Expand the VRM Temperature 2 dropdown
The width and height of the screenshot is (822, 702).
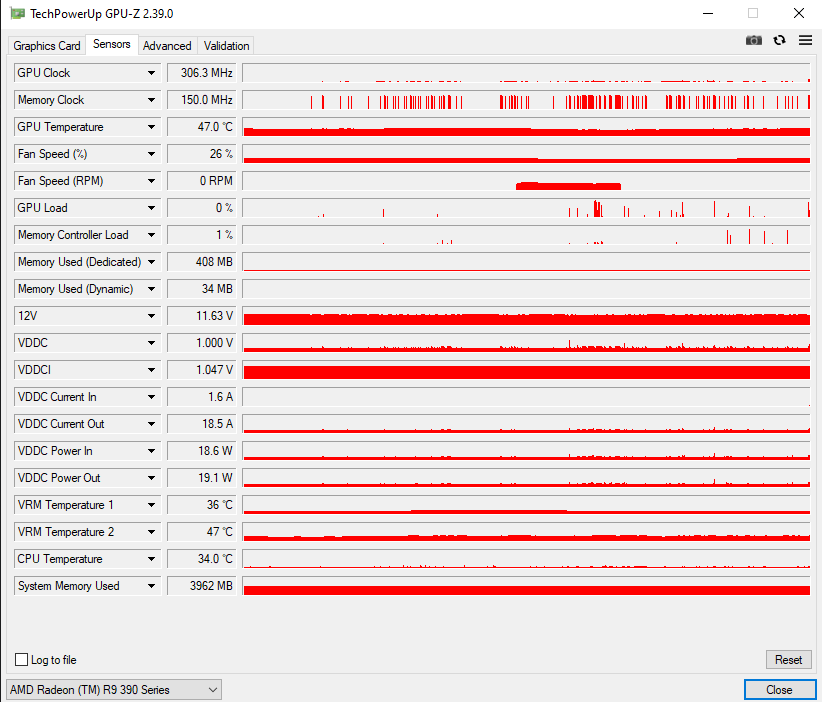pos(151,532)
